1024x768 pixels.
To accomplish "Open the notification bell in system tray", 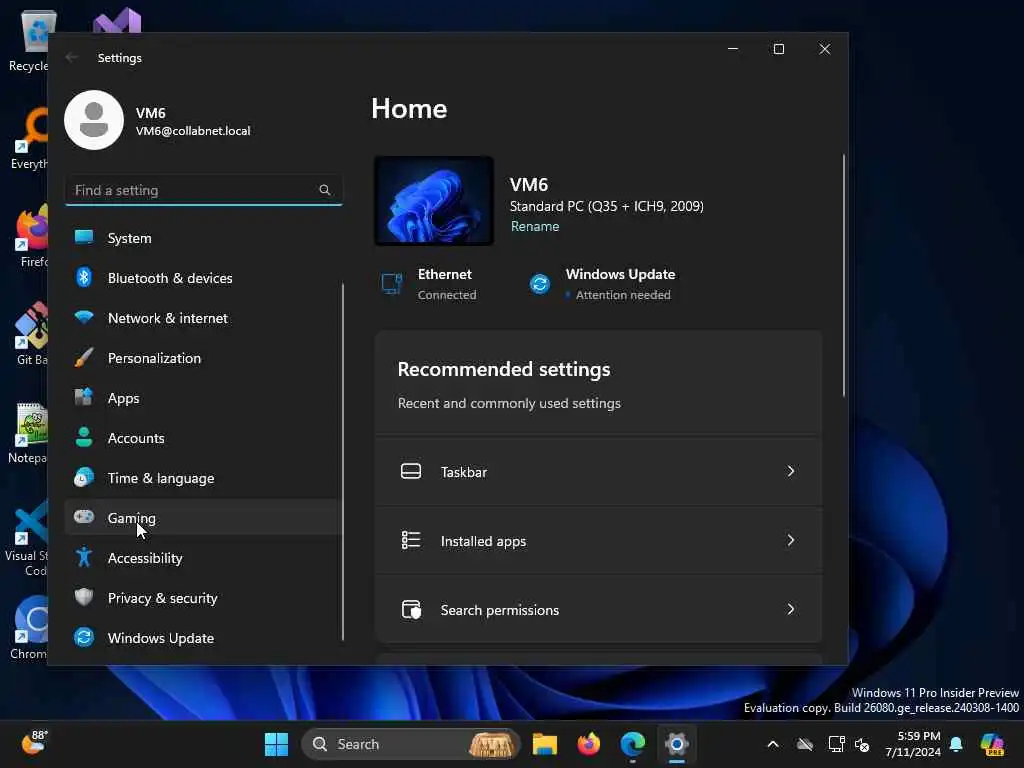I will pyautogui.click(x=956, y=744).
